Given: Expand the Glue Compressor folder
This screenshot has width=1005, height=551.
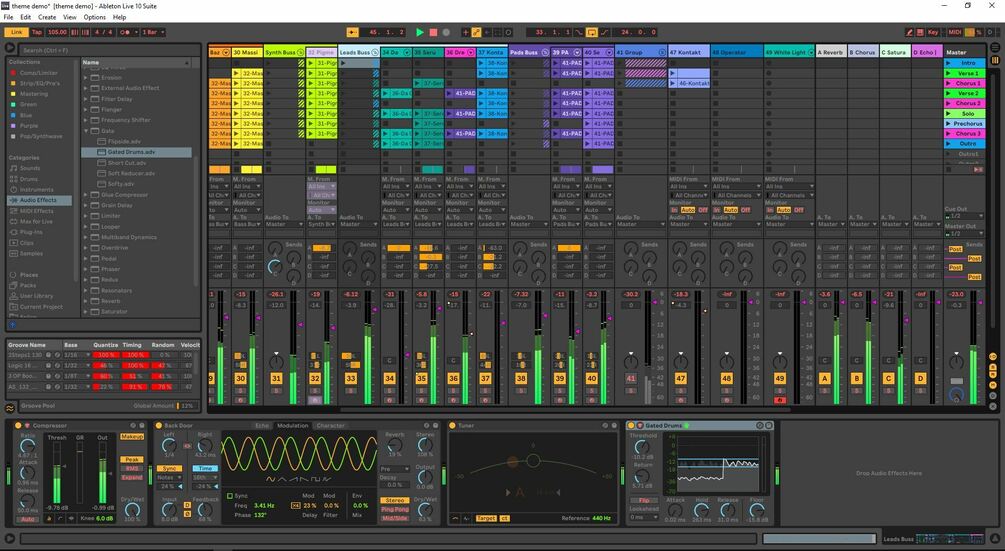Looking at the screenshot, I should (86, 195).
